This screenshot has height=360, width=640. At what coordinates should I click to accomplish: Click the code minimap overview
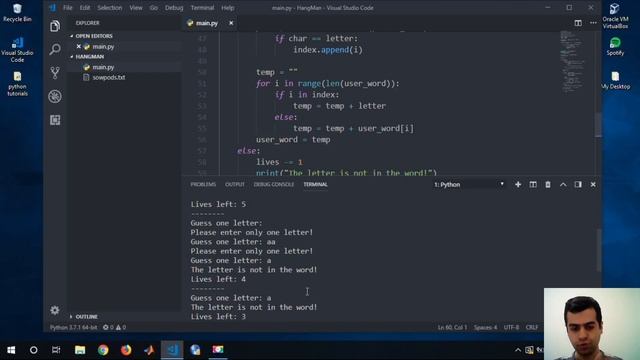[572, 61]
